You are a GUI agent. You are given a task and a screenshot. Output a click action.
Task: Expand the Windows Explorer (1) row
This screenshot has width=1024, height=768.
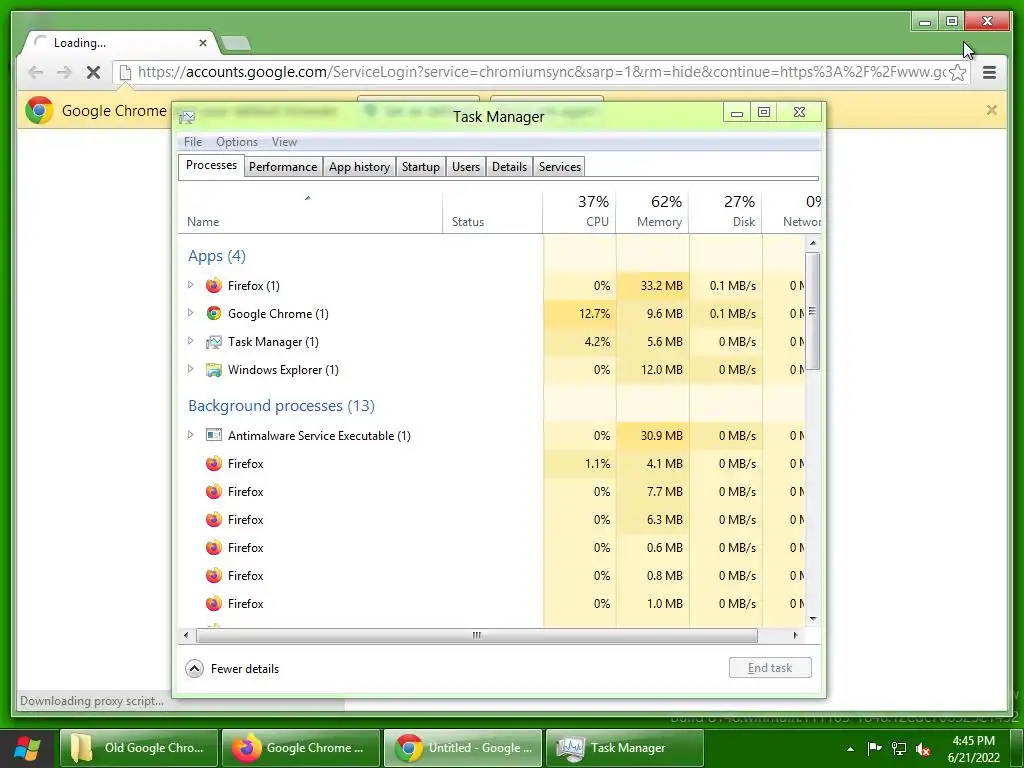(x=190, y=369)
